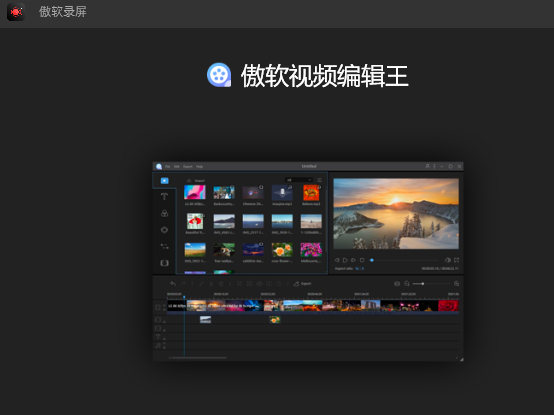Click the timeline zoom out magnifier
The height and width of the screenshot is (415, 554).
pyautogui.click(x=407, y=284)
